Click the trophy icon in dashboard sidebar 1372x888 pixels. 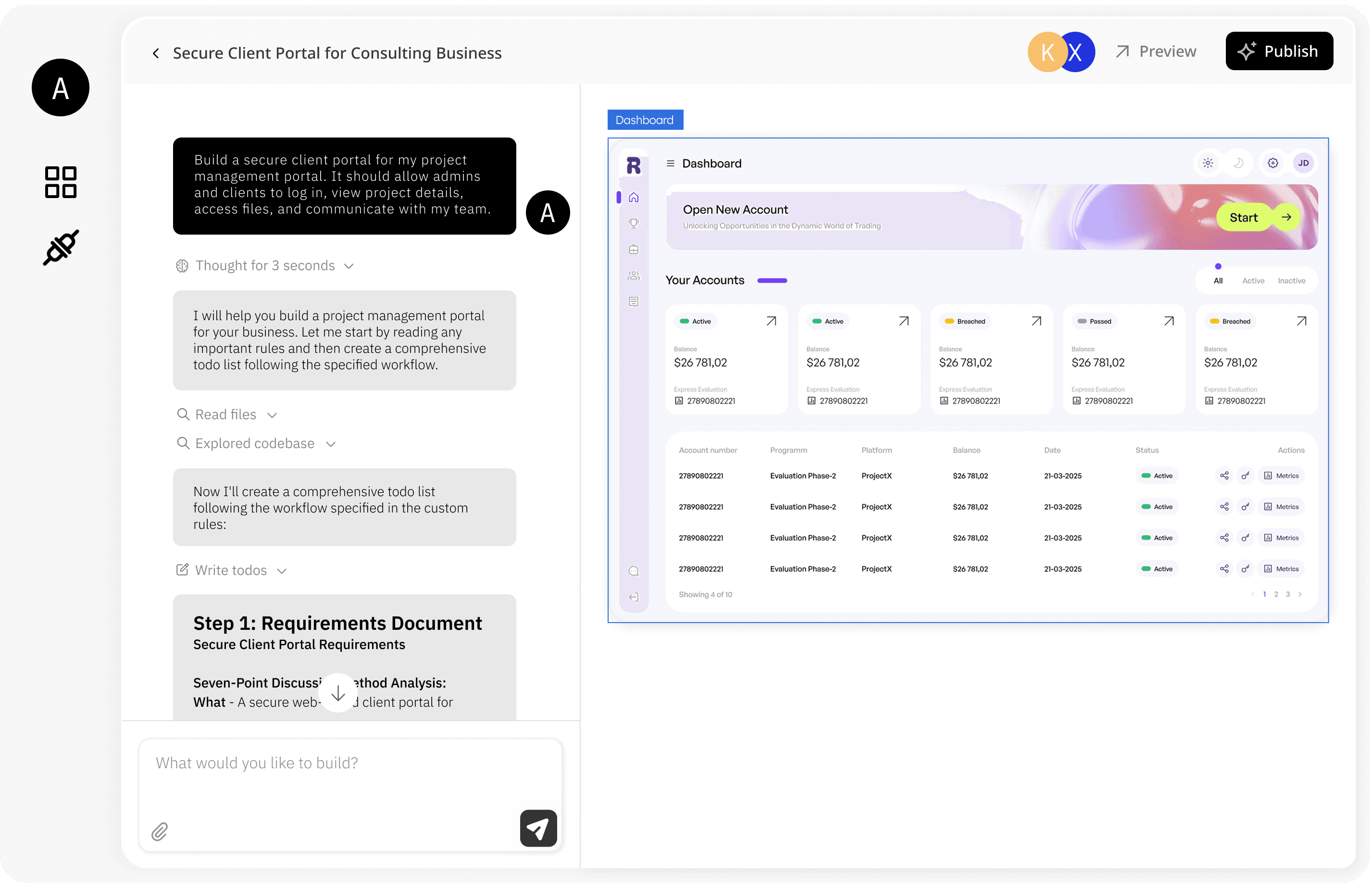coord(634,223)
